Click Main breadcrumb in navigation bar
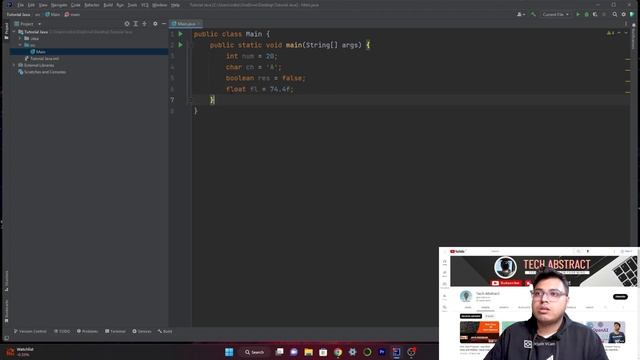The height and width of the screenshot is (360, 640). 53,14
